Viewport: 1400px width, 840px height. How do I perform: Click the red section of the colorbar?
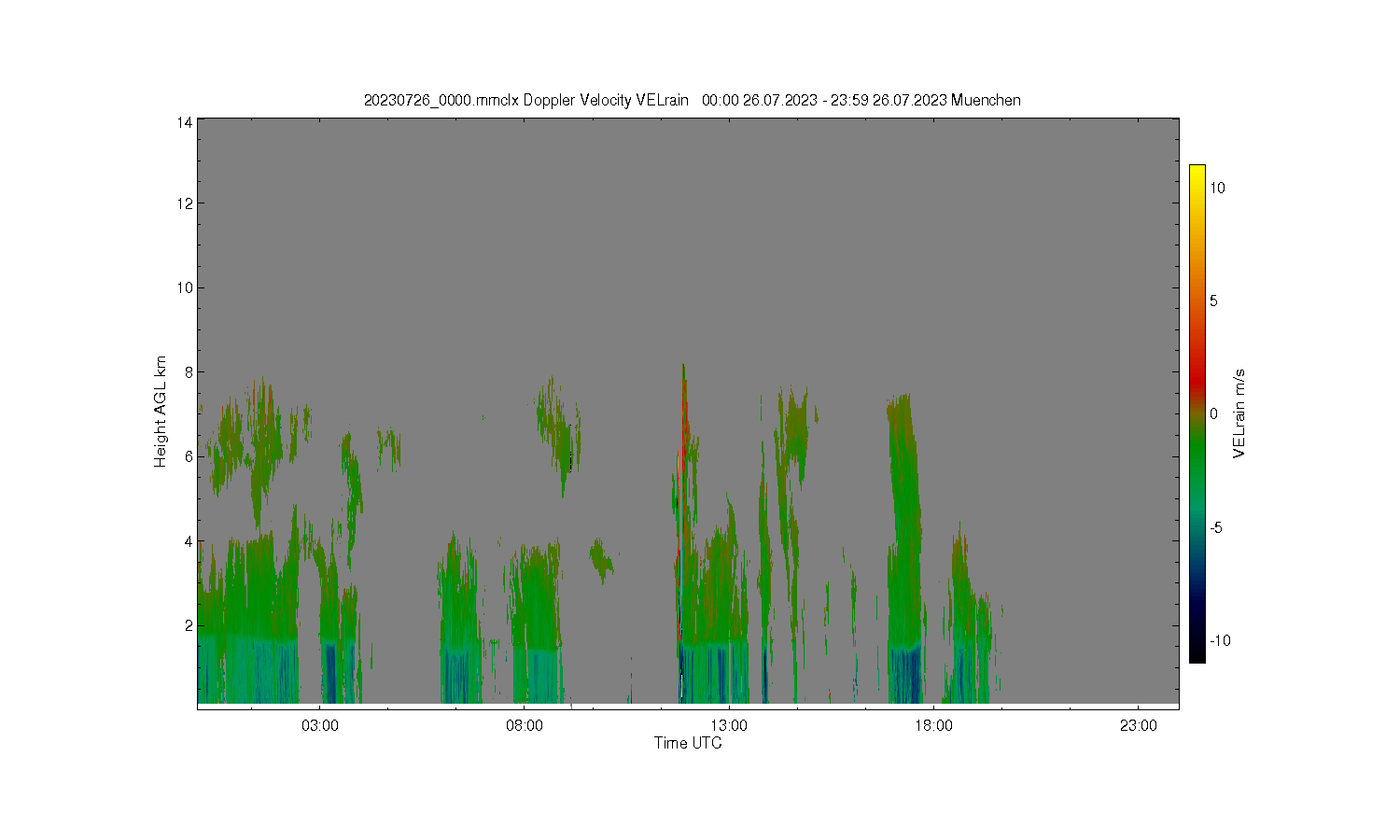[1197, 373]
